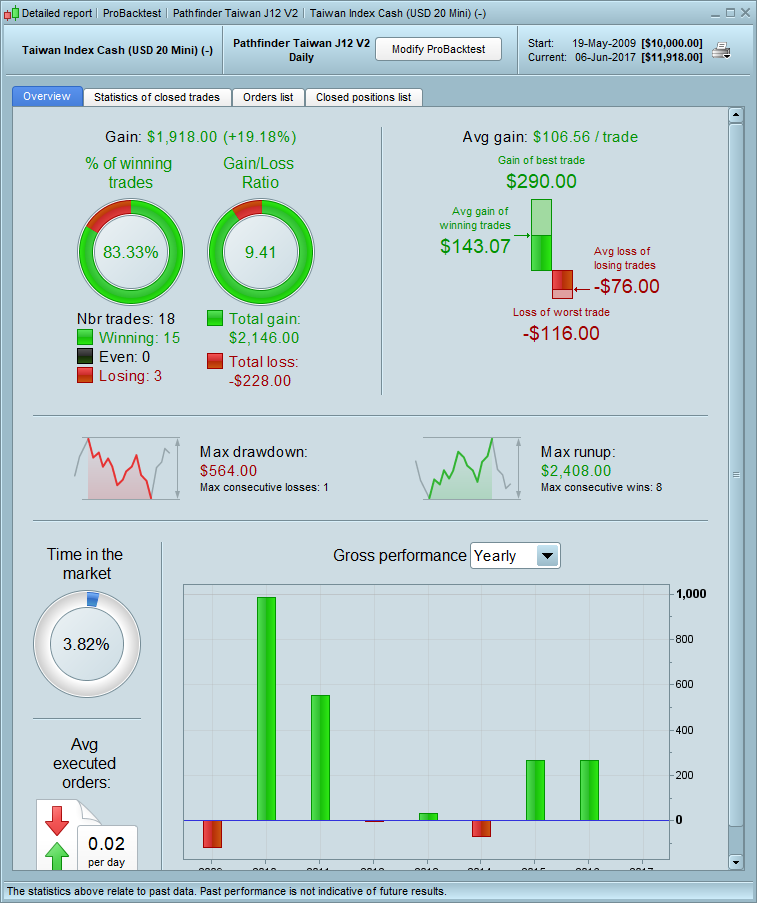Click the Winning trades green legend square
Image resolution: width=757 pixels, height=903 pixels.
point(85,337)
